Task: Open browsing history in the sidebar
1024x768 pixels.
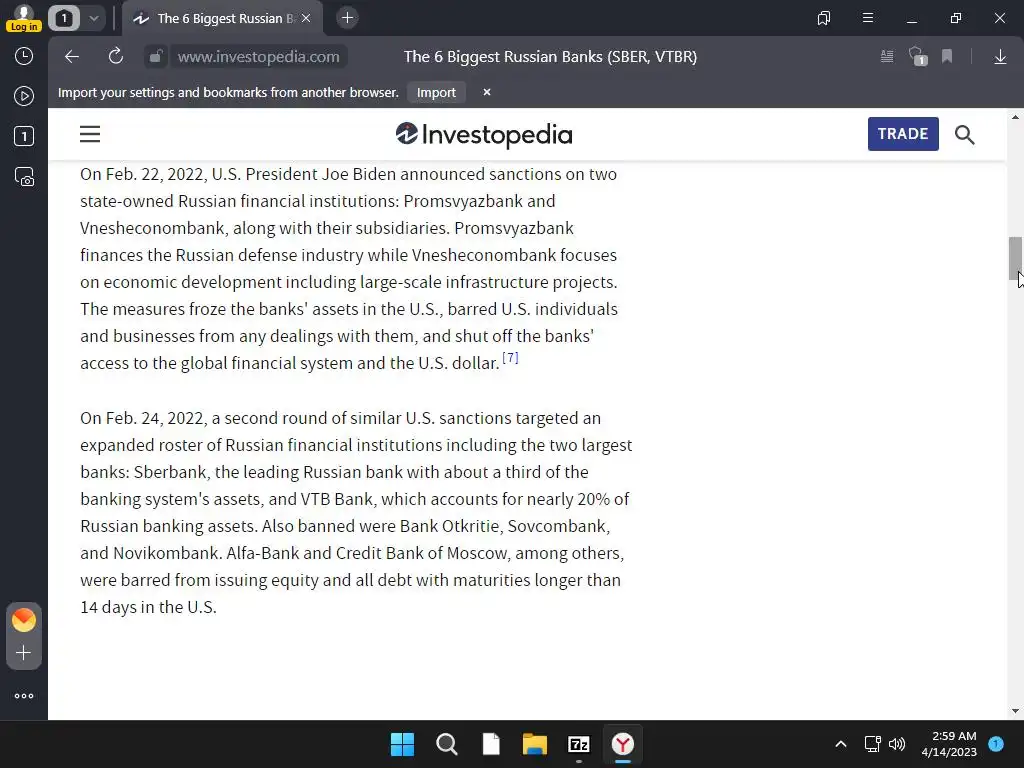Action: (x=24, y=56)
